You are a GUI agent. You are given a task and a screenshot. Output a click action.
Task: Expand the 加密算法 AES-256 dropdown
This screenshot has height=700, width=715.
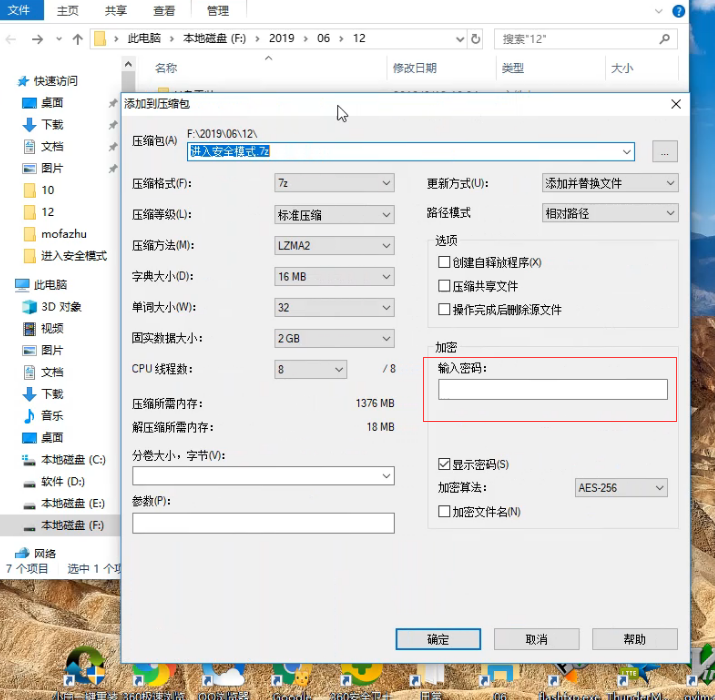621,488
